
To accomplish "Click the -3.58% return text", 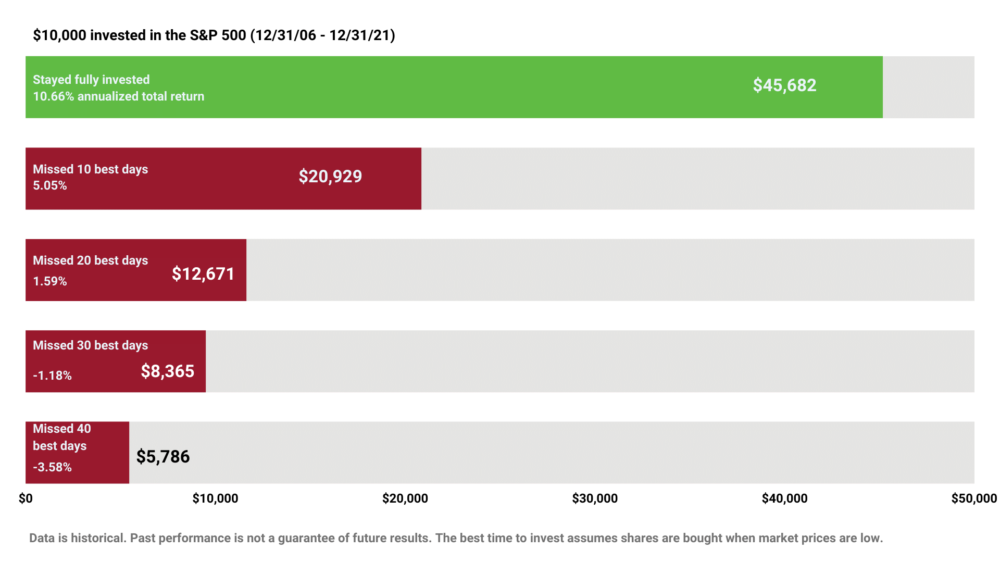I will tap(52, 467).
